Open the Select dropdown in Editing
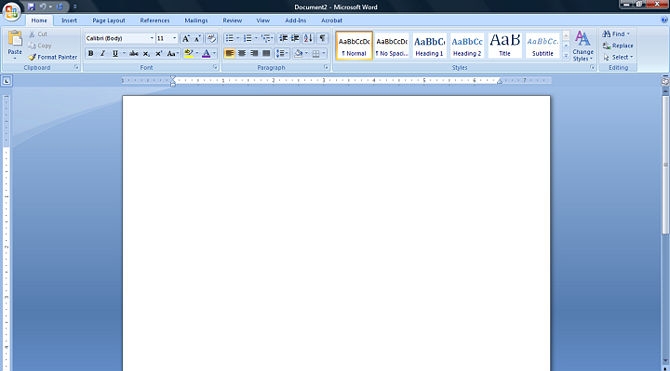The image size is (670, 371). (618, 57)
